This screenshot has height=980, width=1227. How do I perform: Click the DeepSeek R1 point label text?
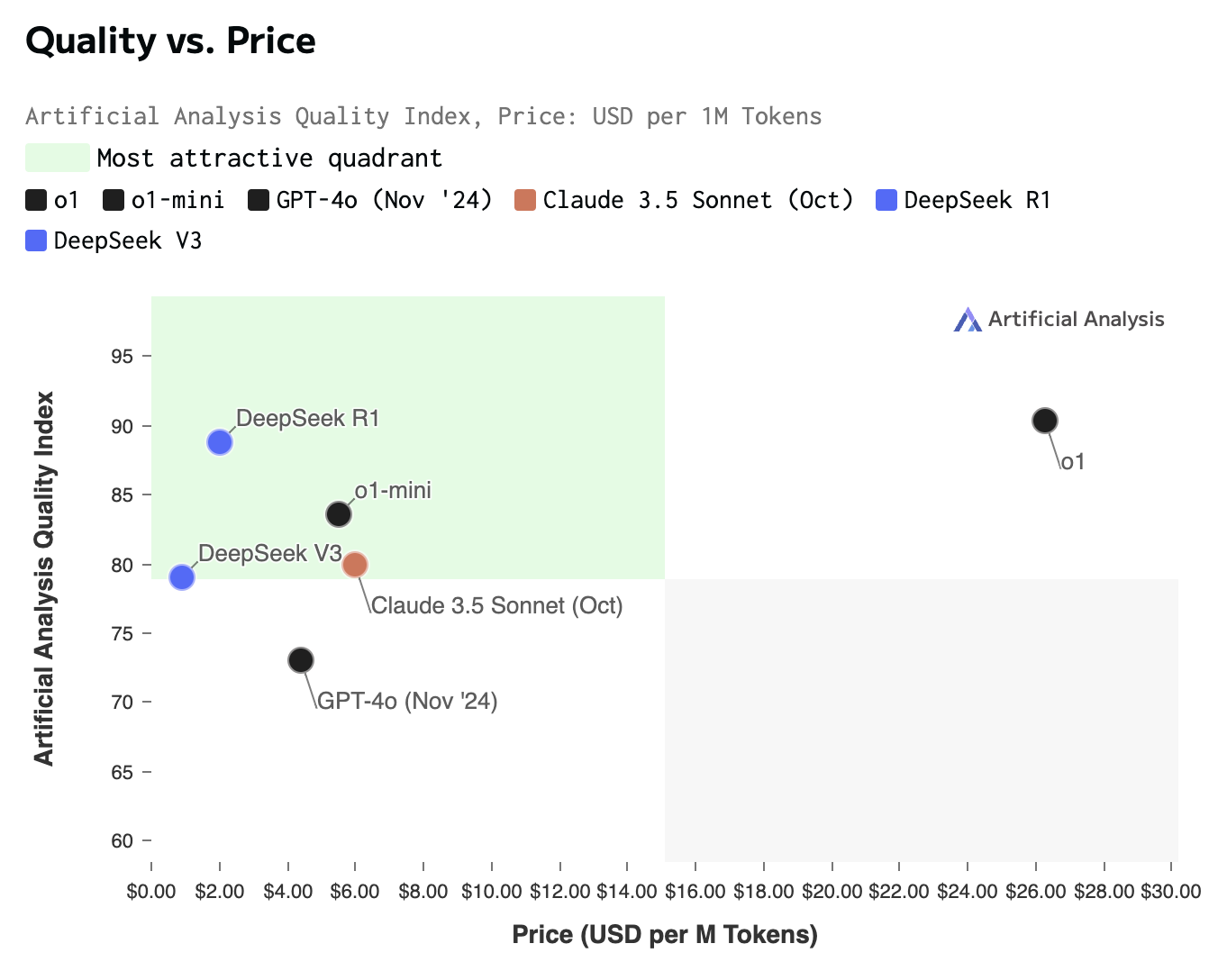(x=307, y=419)
